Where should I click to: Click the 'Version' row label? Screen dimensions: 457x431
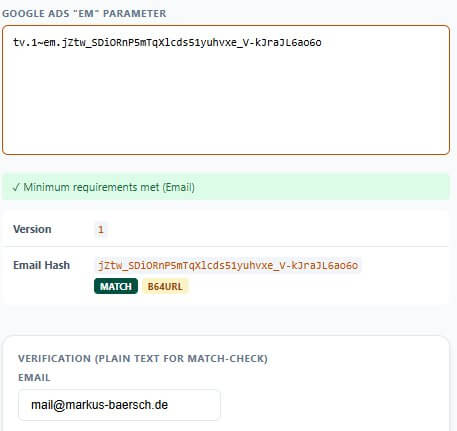click(x=32, y=229)
